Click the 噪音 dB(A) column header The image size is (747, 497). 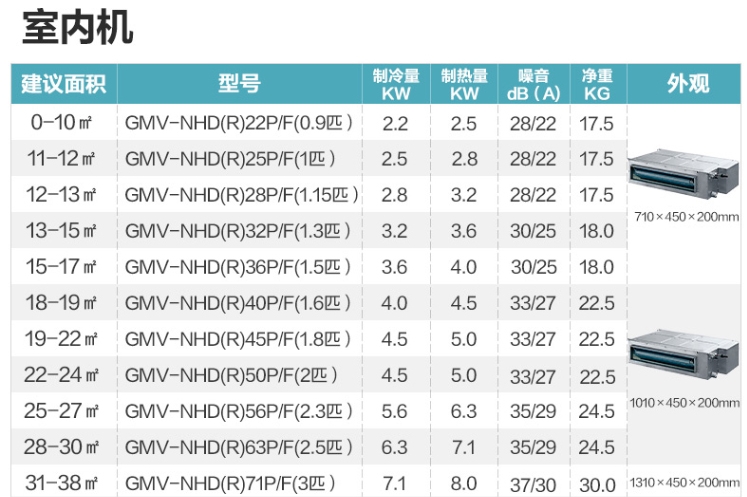[x=533, y=84]
